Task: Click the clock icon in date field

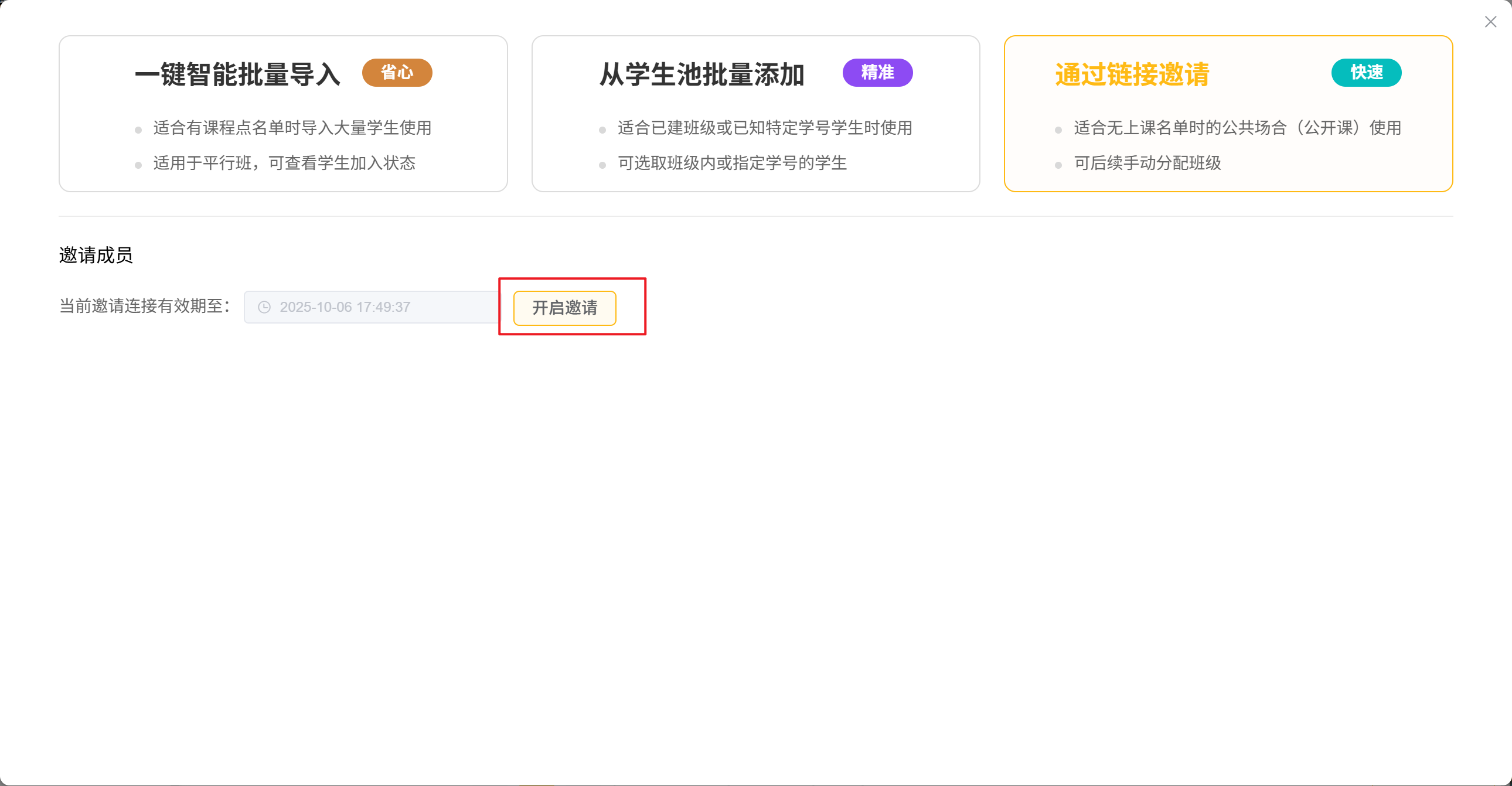Action: (x=264, y=307)
